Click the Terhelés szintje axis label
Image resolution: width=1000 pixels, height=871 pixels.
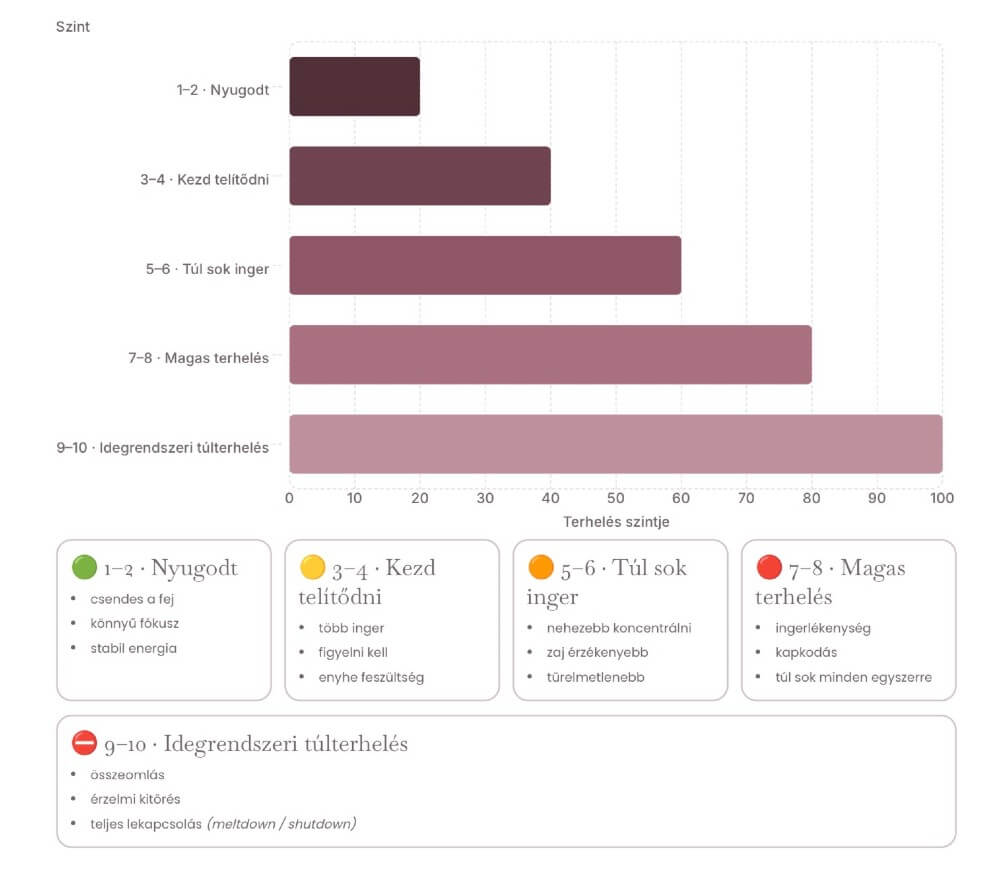coord(616,522)
